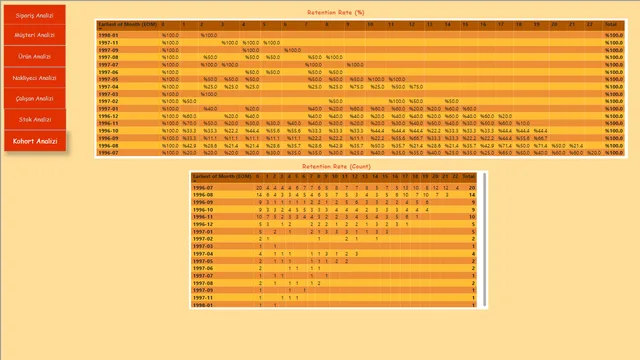Select row '1997-03' in the Count table
Image resolution: width=640 pixels, height=360 pixels.
[x=334, y=246]
